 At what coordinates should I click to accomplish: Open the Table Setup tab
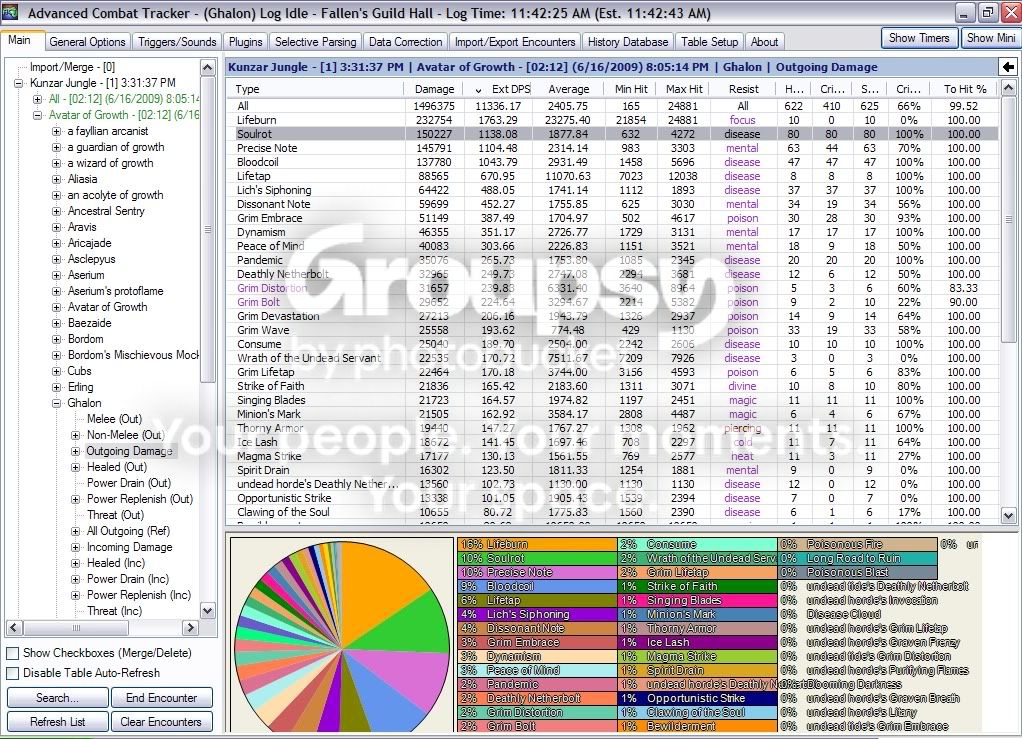point(710,42)
